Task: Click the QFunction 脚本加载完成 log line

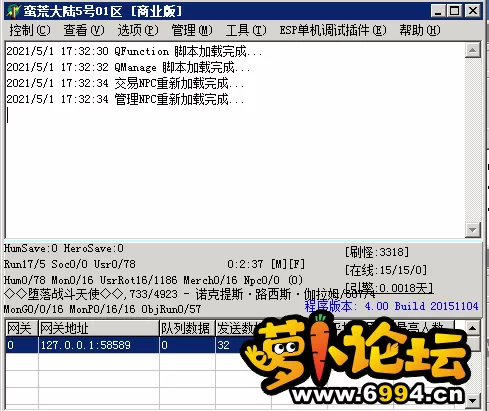Action: 134,51
